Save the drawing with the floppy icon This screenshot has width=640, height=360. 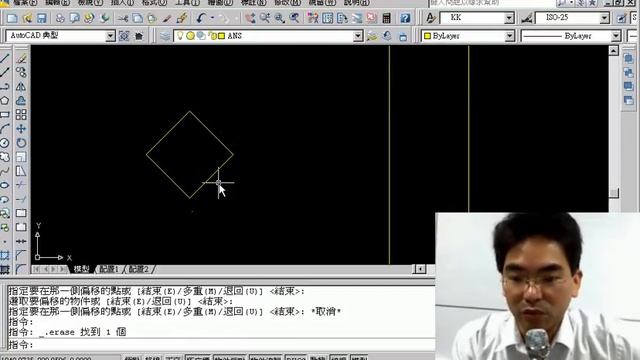tap(41, 18)
